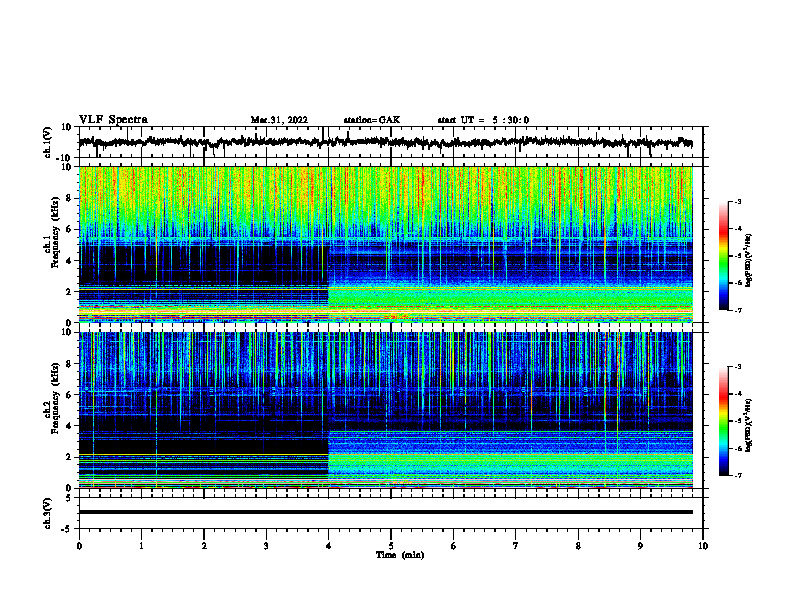Click time axis tick label "0"
This screenshot has width=792, height=612.
pos(79,546)
